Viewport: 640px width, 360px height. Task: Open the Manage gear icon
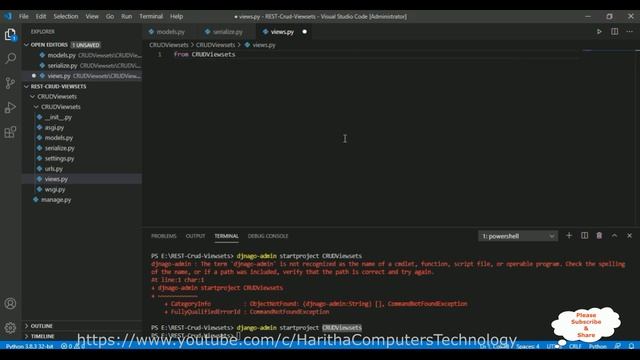10,327
